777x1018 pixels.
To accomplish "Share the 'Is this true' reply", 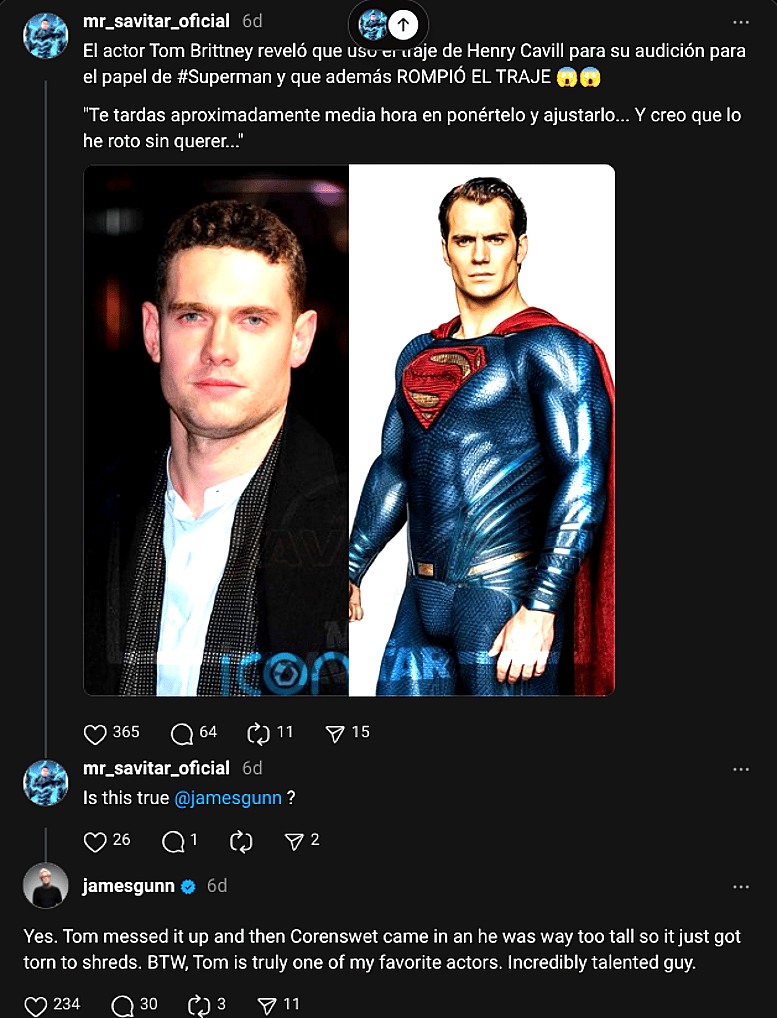I will (294, 842).
